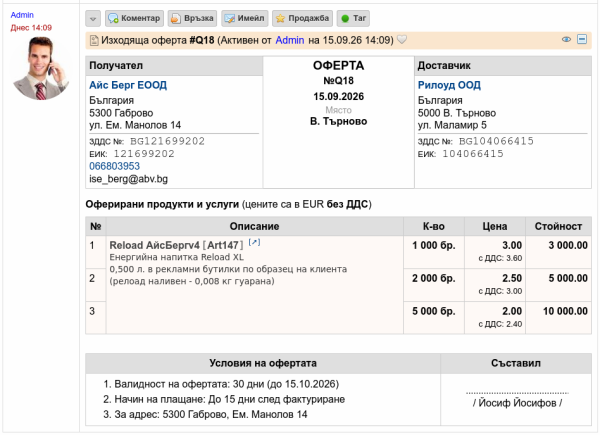Image resolution: width=600 pixels, height=435 pixels.
Task: Open the external link icon next to Art147
Action: (254, 242)
